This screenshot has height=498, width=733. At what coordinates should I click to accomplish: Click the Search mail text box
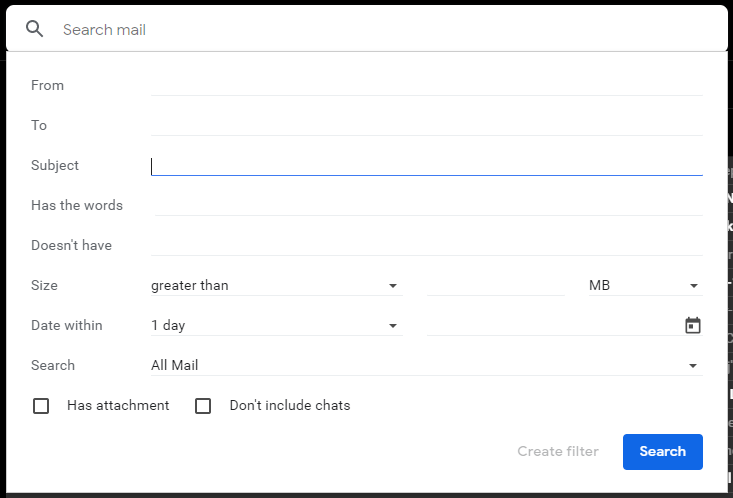[x=388, y=29]
